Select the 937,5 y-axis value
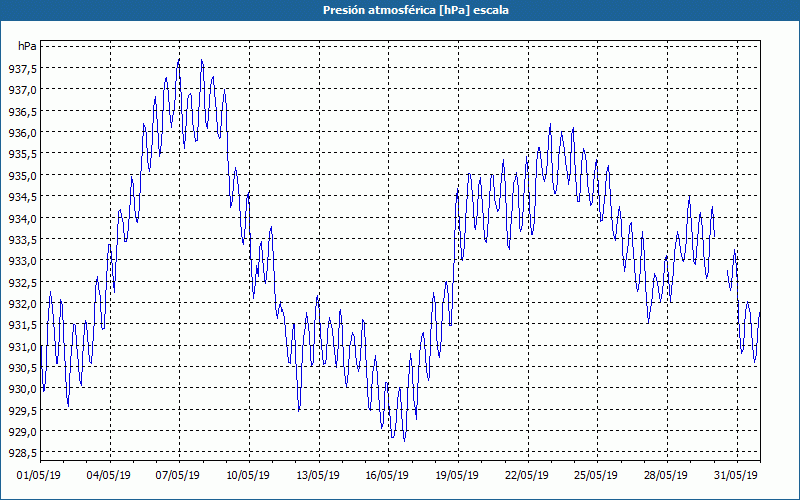Viewport: 800px width, 500px height. (x=22, y=68)
